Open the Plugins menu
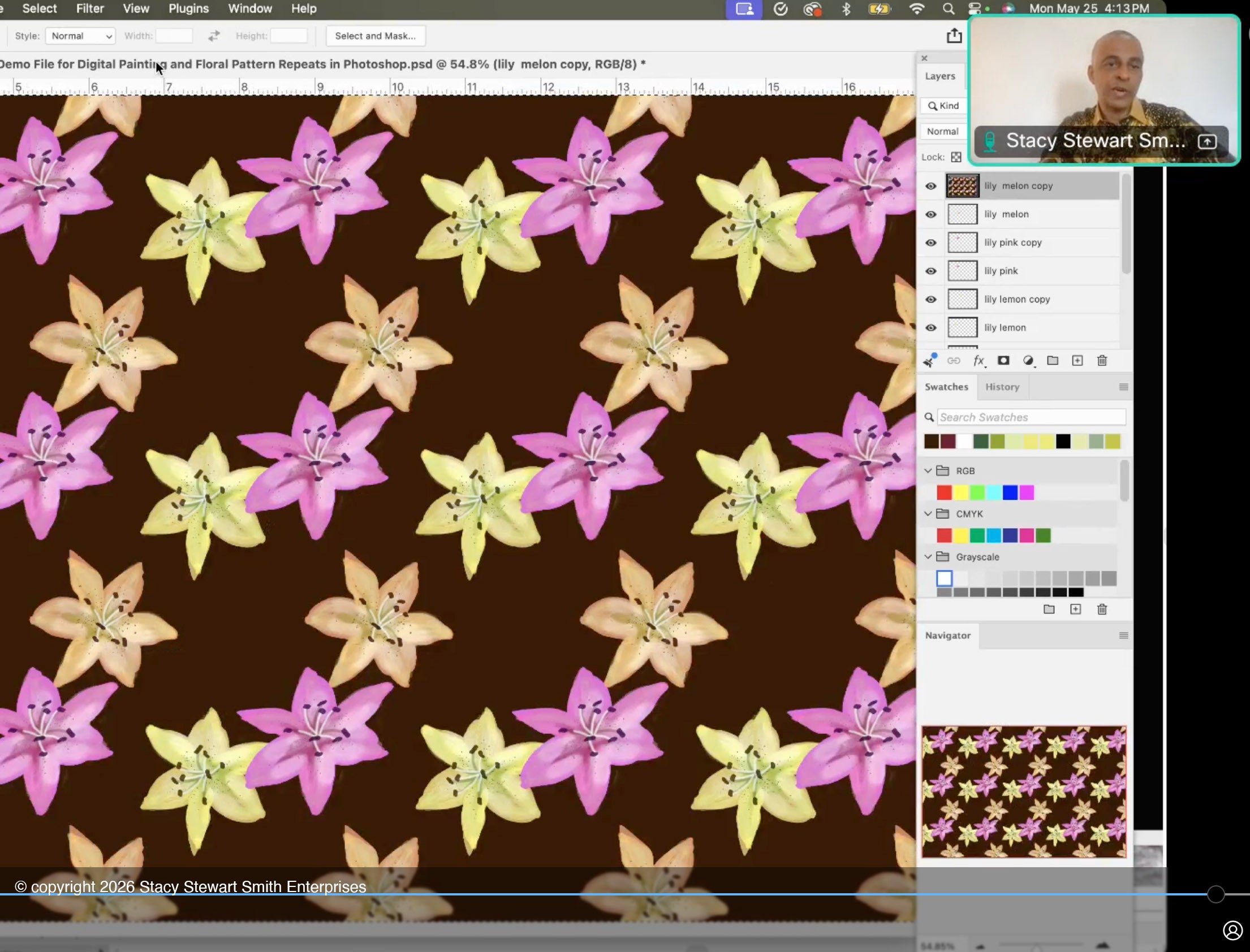 tap(189, 8)
